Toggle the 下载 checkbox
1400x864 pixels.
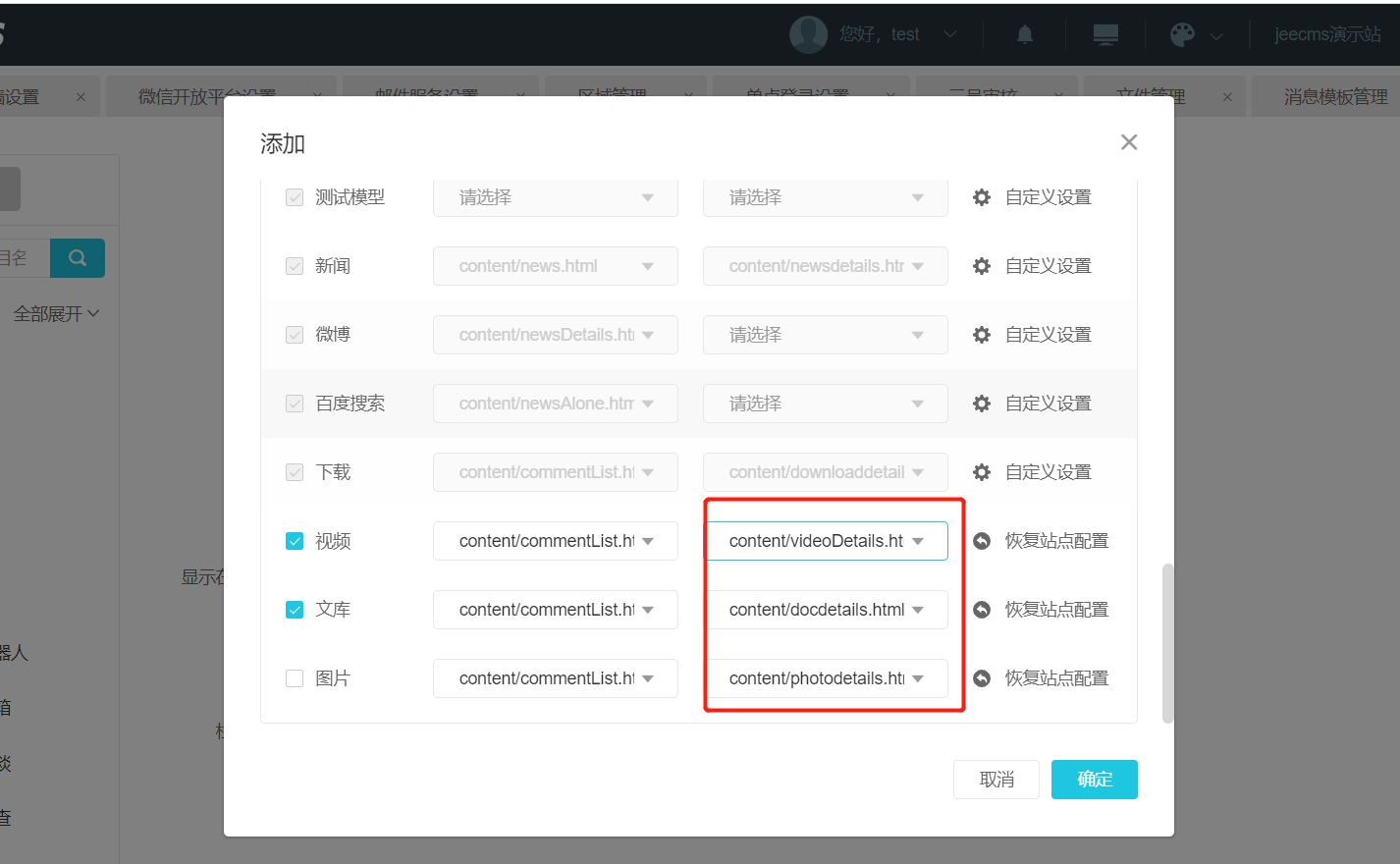(295, 472)
